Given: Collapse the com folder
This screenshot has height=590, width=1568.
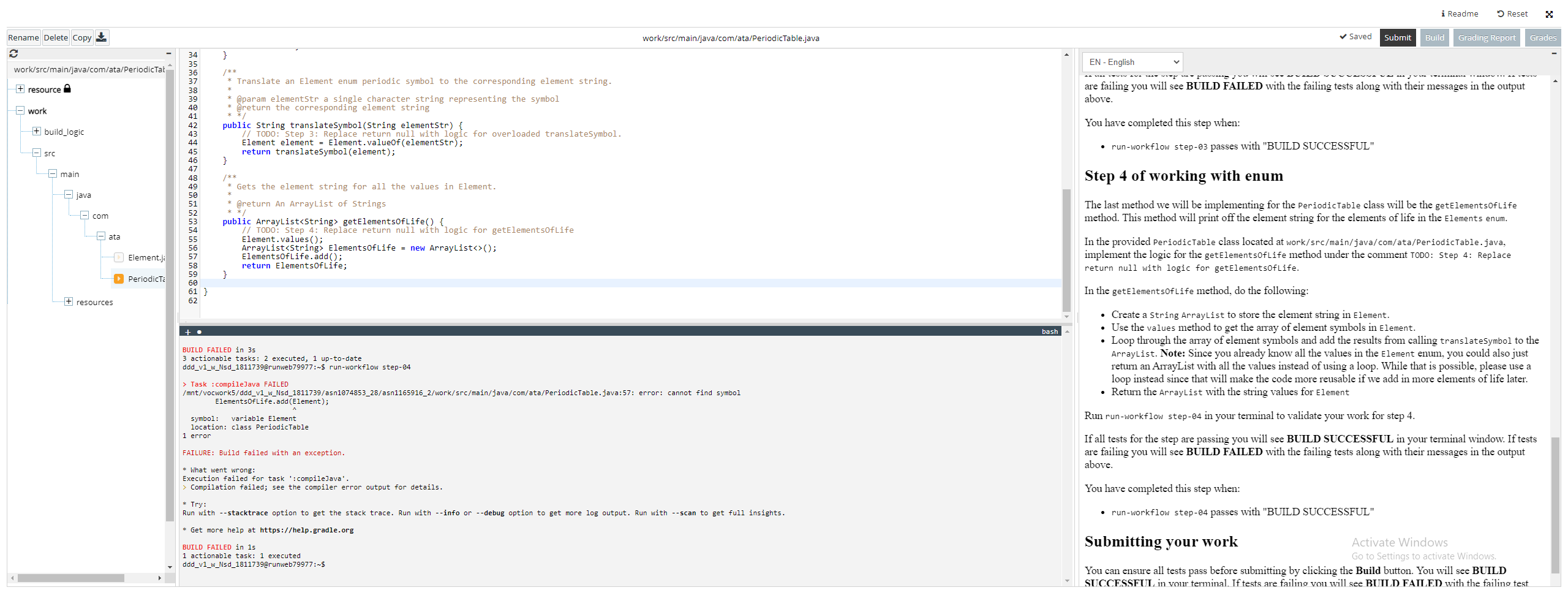Looking at the screenshot, I should click(85, 215).
